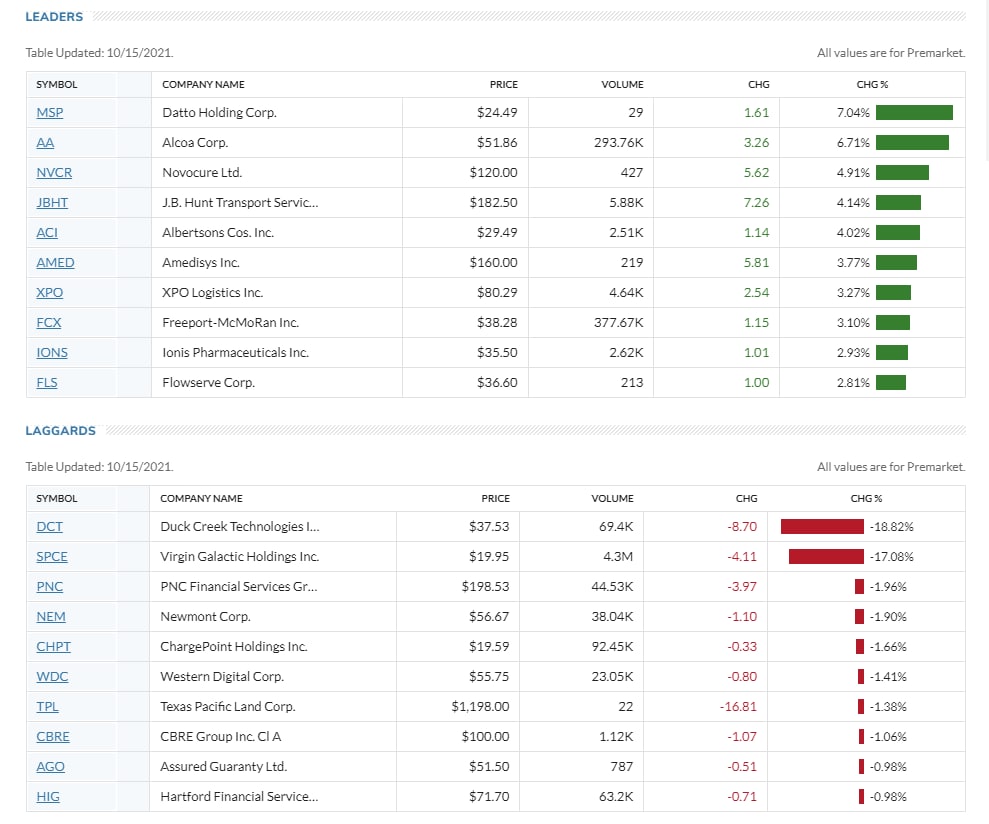The height and width of the screenshot is (824, 989).
Task: Open the AA symbol link
Action: pyautogui.click(x=45, y=143)
